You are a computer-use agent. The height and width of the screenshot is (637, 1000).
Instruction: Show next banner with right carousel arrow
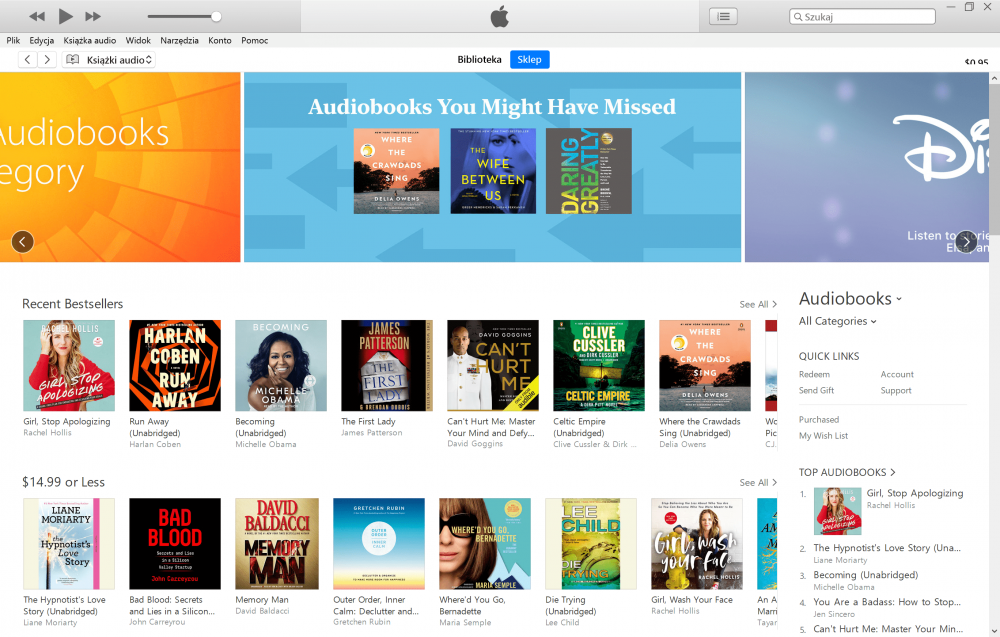(x=966, y=242)
